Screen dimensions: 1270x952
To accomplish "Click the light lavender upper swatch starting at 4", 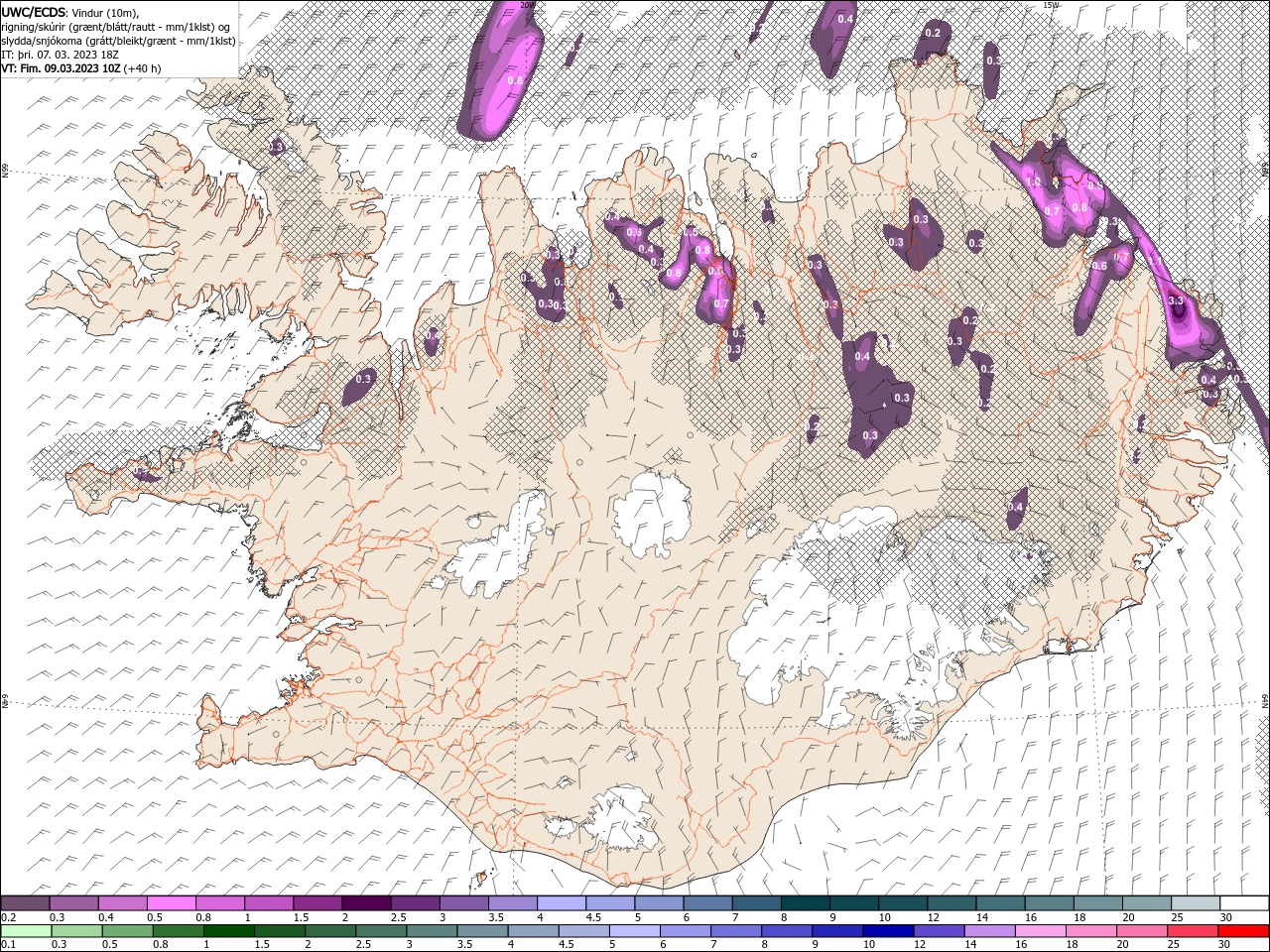I will tap(561, 903).
